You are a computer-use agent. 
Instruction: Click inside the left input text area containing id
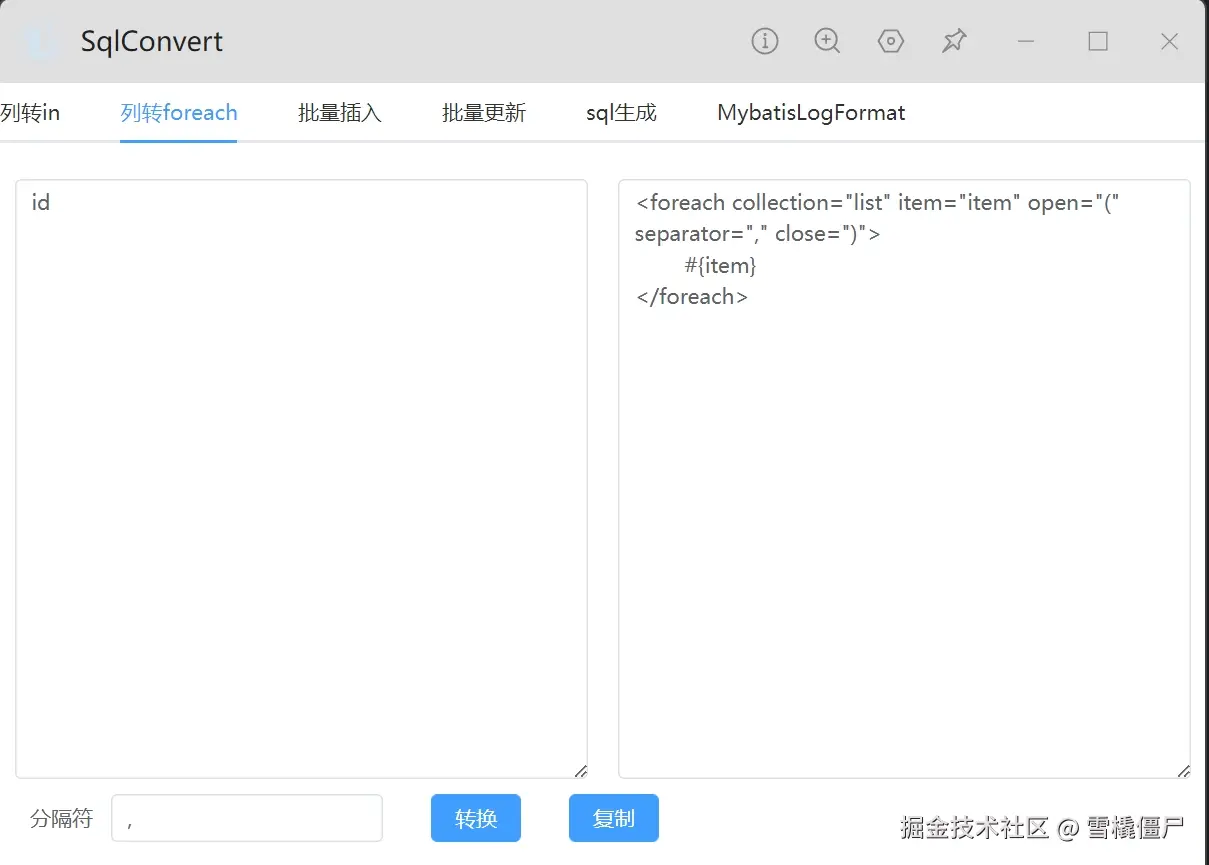coord(301,479)
